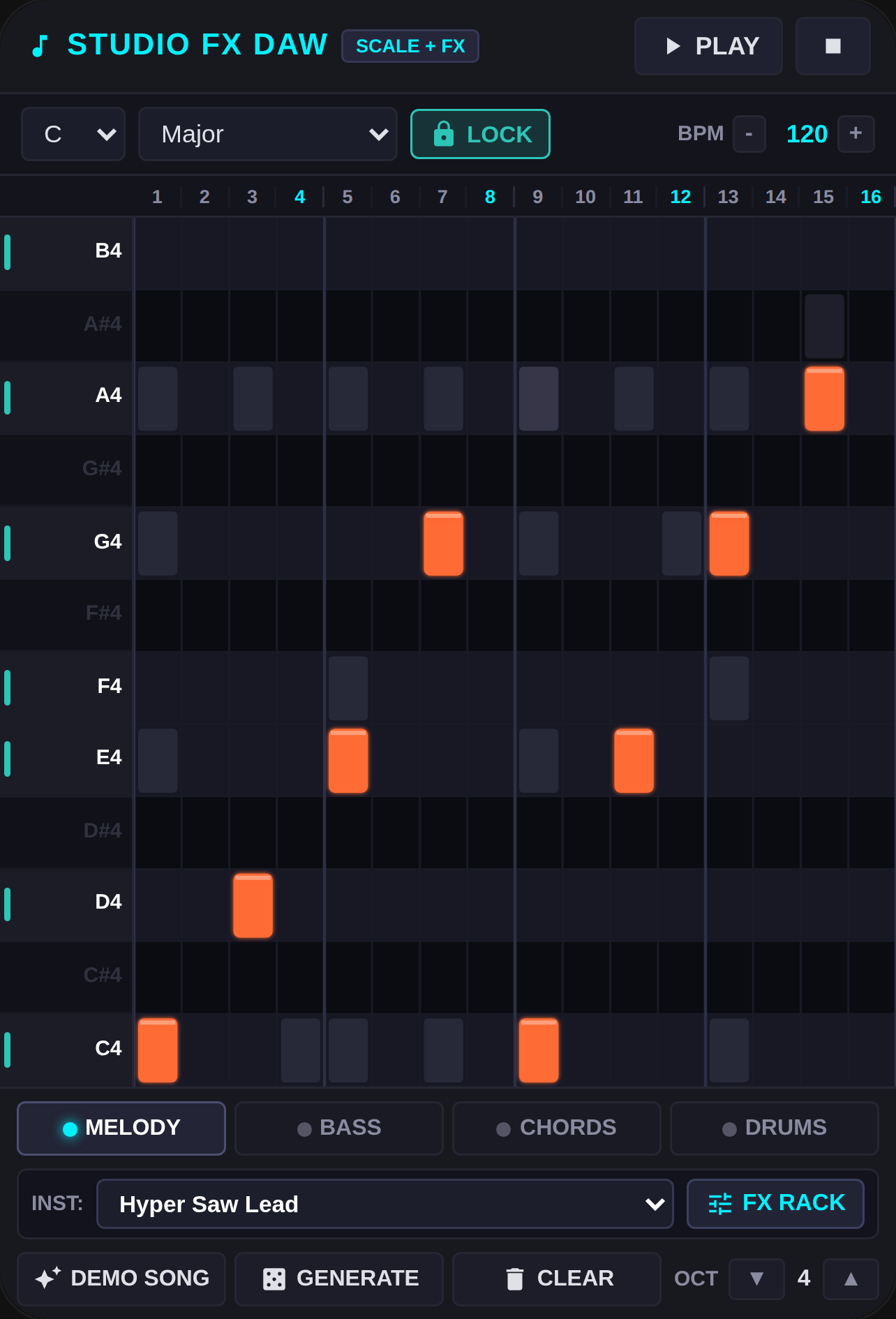Toggle off the E4 note at step 11
Screen dimensions: 896x1319
pos(634,761)
